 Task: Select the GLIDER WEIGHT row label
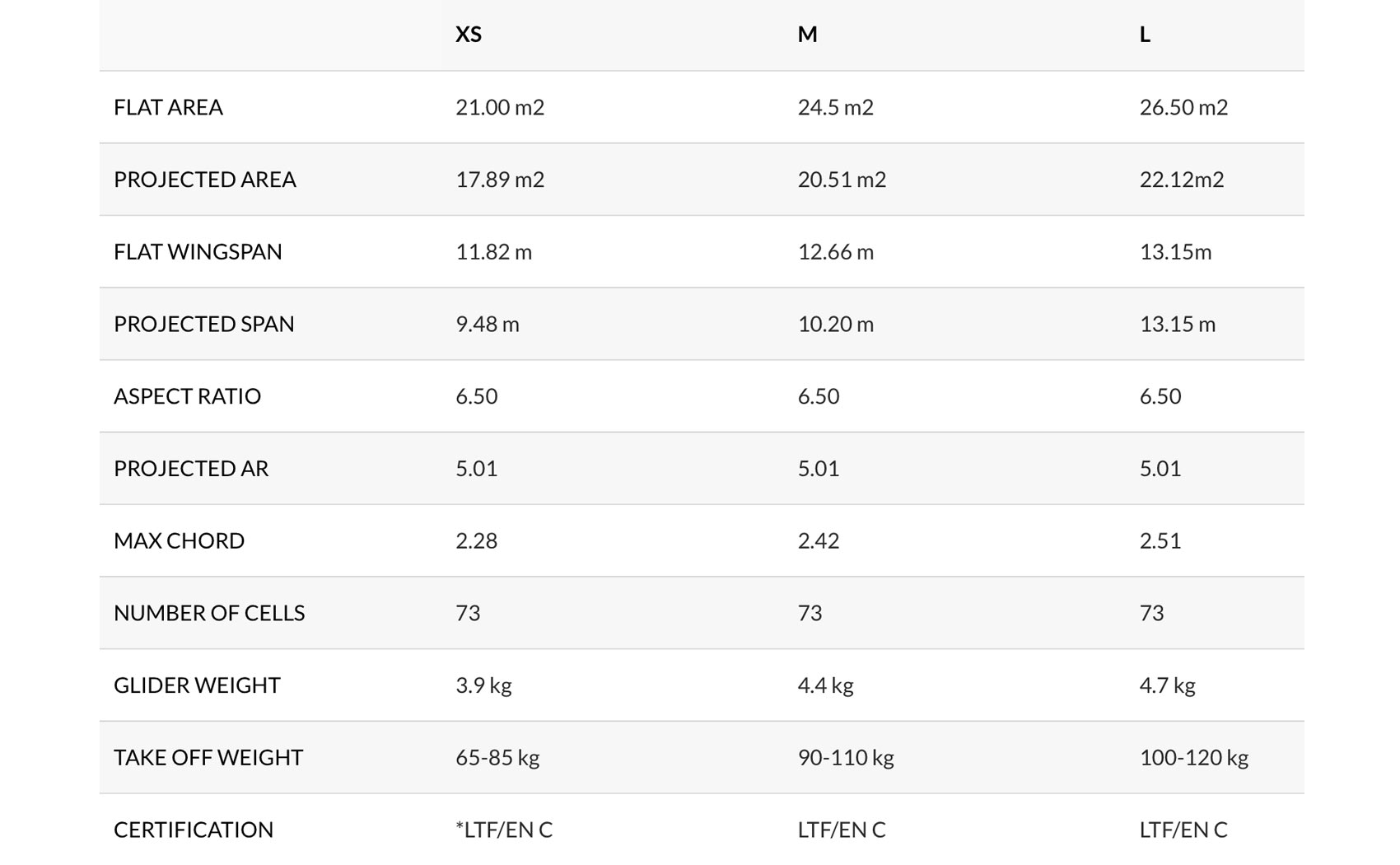(197, 685)
